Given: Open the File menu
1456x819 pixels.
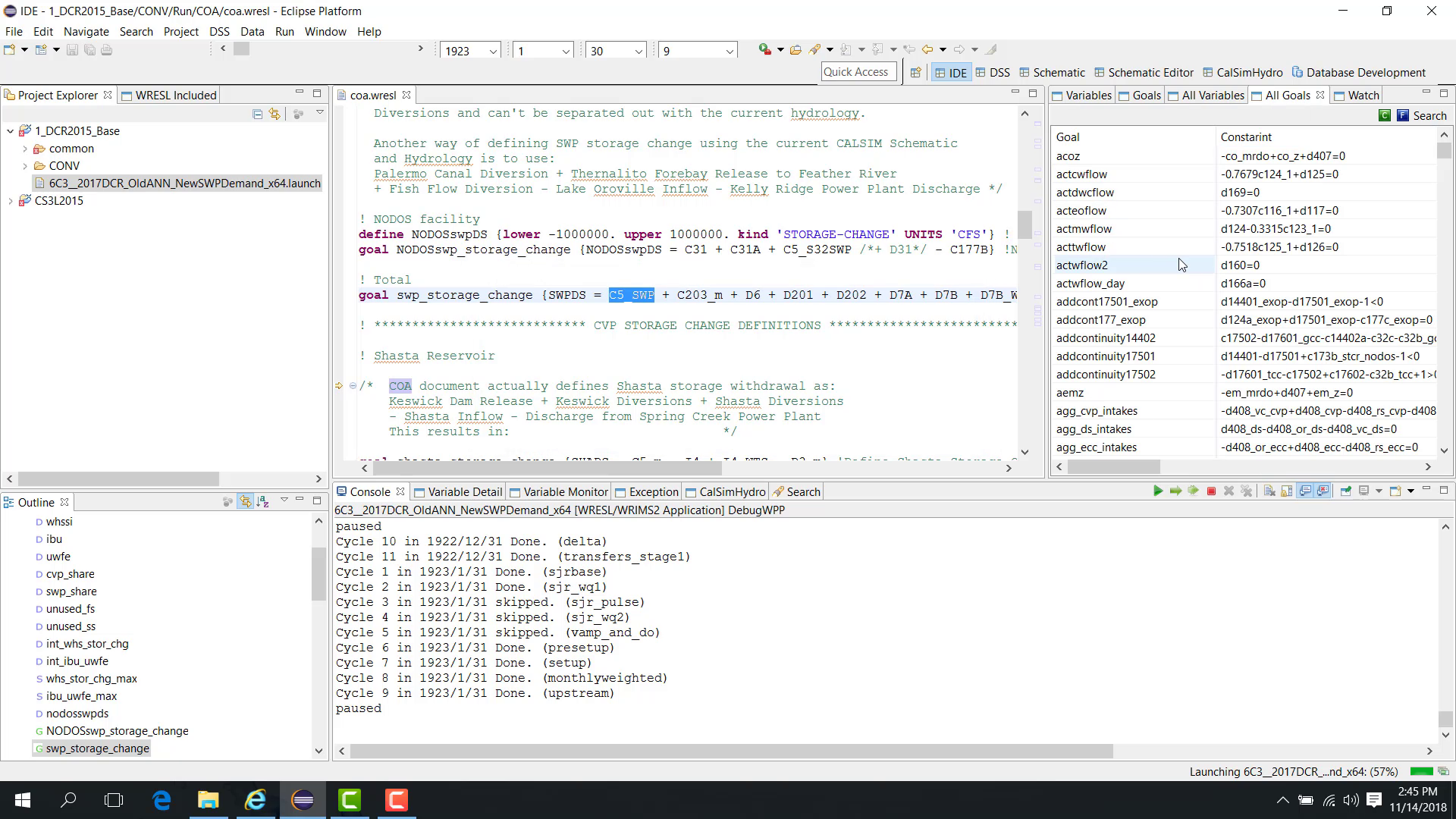Looking at the screenshot, I should (x=14, y=31).
